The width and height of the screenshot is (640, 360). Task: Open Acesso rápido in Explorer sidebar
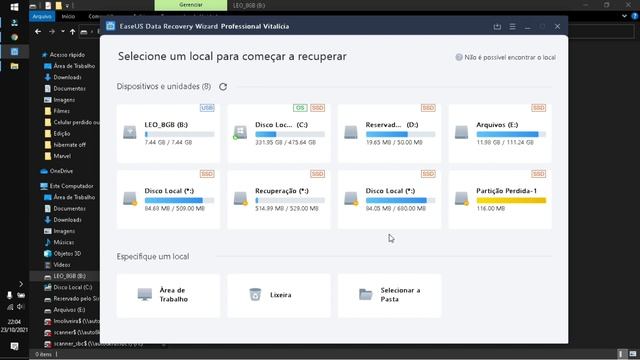click(x=63, y=55)
